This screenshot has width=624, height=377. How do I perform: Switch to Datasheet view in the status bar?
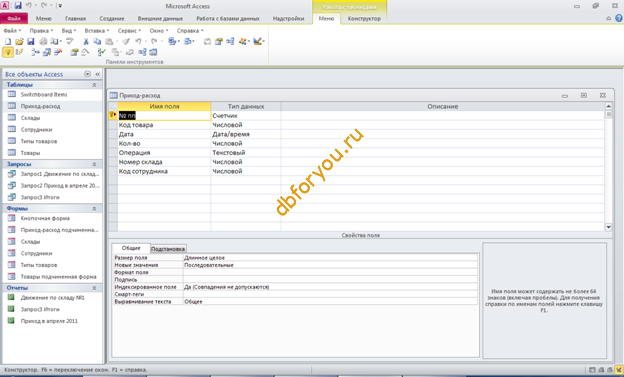(592, 370)
